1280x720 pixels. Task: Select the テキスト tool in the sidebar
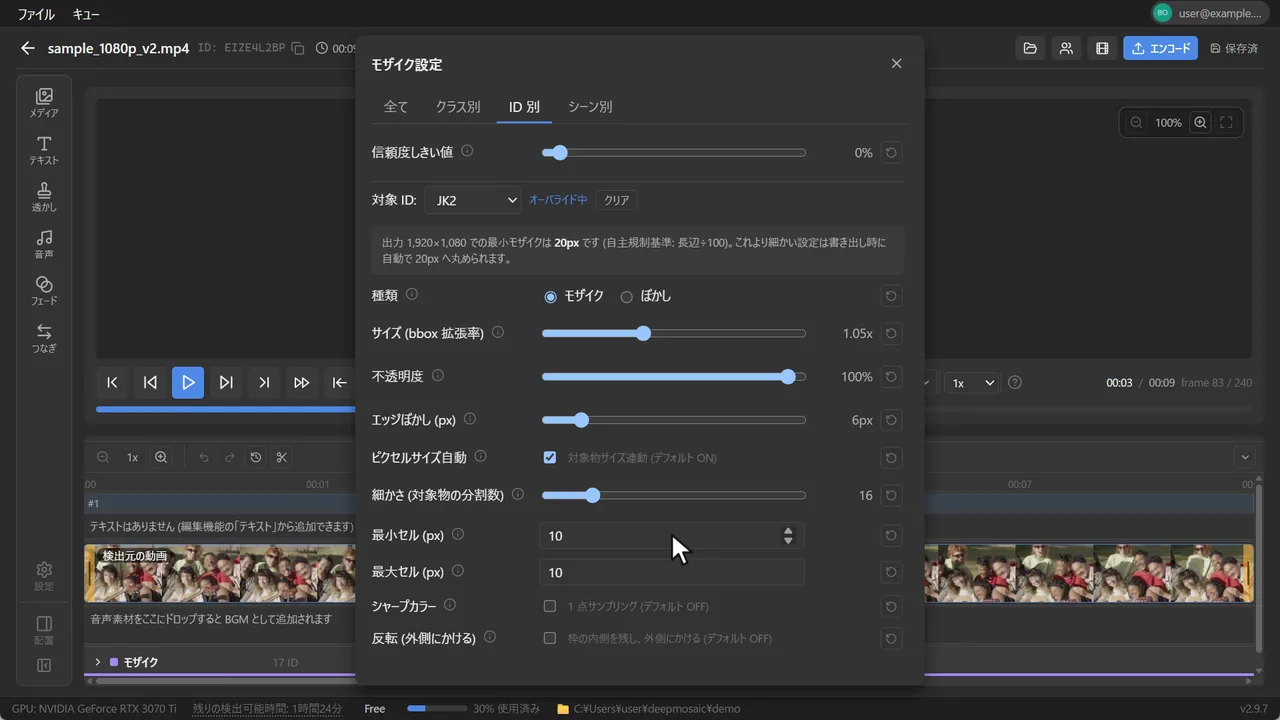point(44,150)
